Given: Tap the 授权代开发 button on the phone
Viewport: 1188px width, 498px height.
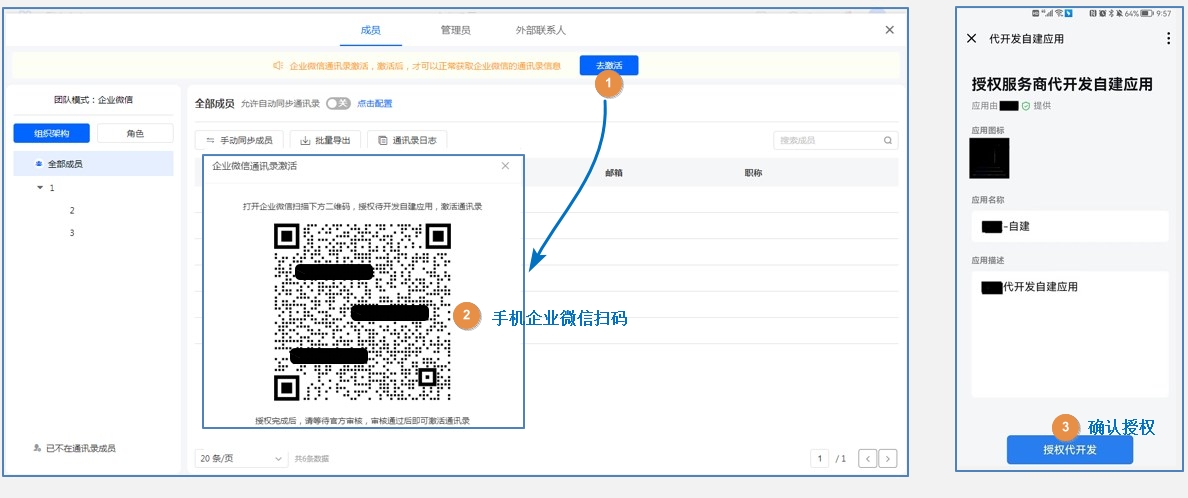Looking at the screenshot, I should pyautogui.click(x=1069, y=450).
